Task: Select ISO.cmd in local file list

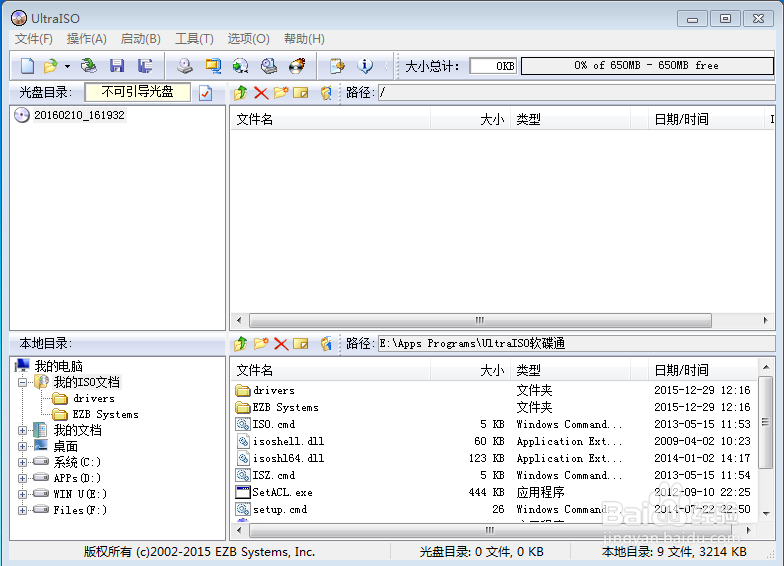Action: click(274, 424)
